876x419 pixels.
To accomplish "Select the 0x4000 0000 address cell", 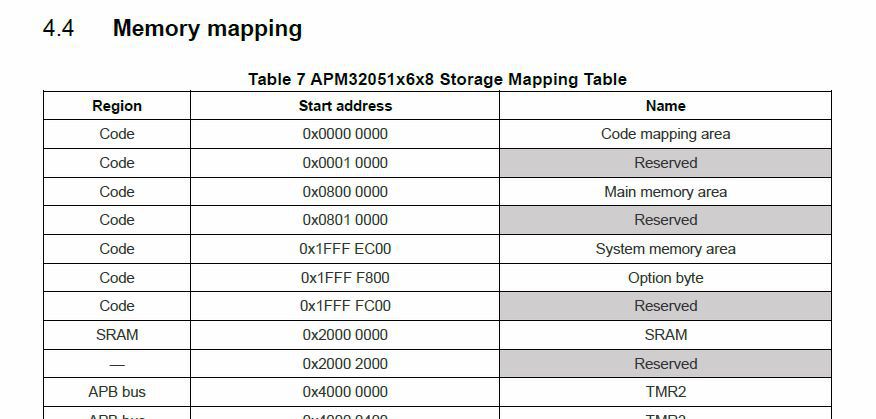I will click(345, 392).
